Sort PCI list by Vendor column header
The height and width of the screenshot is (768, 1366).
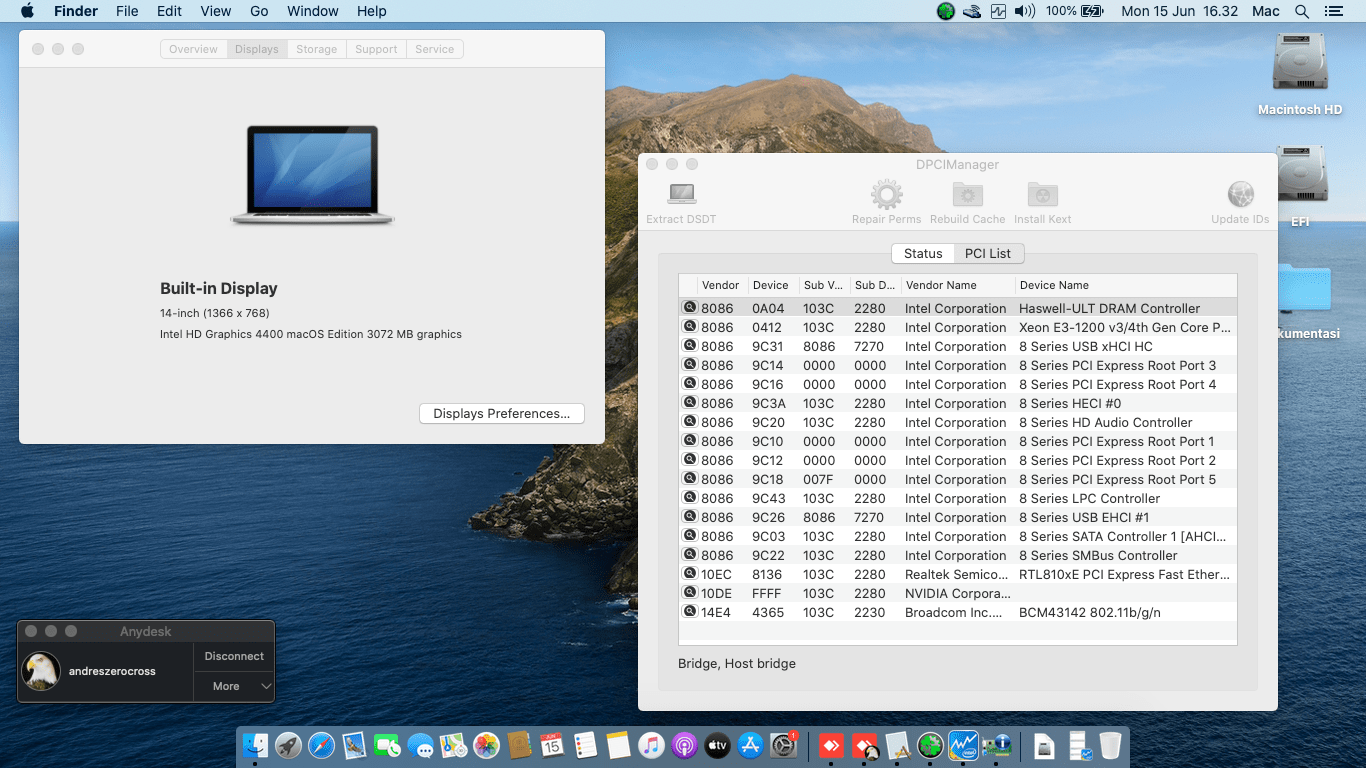(x=722, y=285)
